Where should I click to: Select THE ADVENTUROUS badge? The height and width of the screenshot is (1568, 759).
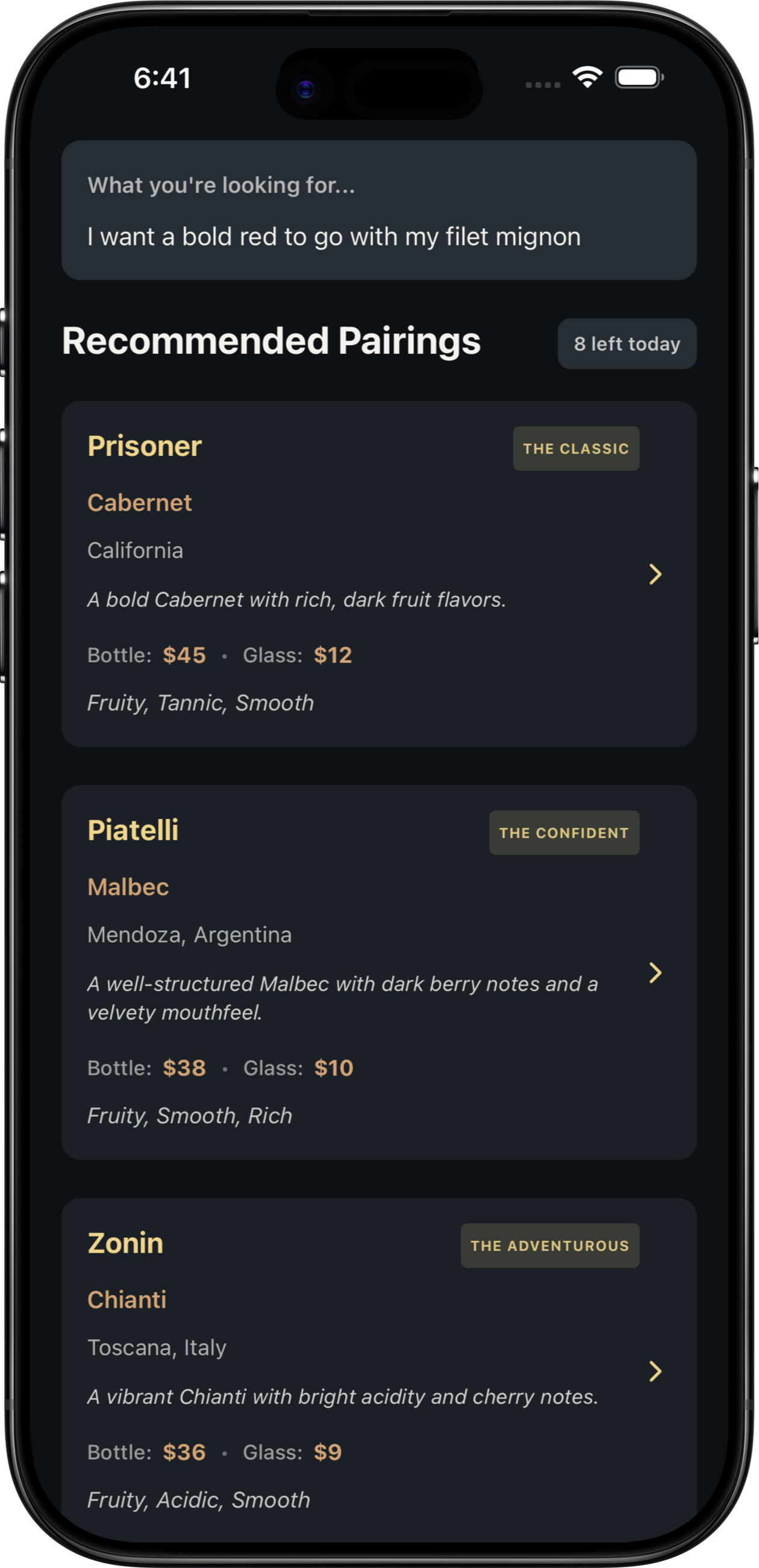point(549,1245)
